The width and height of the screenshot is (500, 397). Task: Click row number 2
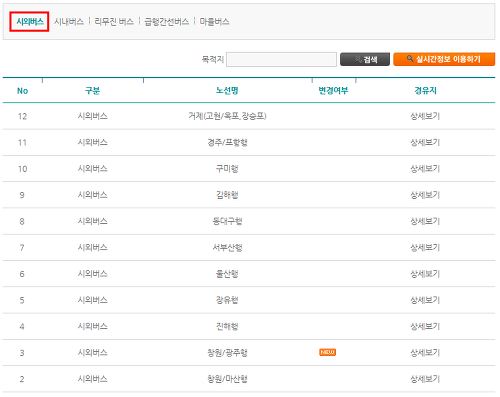pos(22,379)
